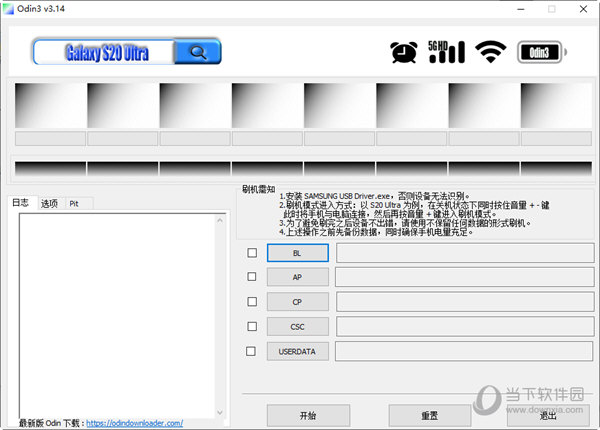Switch to the 选项 tab
The image size is (600, 430).
point(49,204)
